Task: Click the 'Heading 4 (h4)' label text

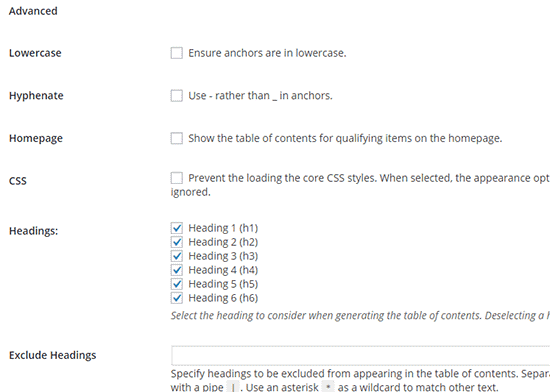Action: pyautogui.click(x=223, y=270)
